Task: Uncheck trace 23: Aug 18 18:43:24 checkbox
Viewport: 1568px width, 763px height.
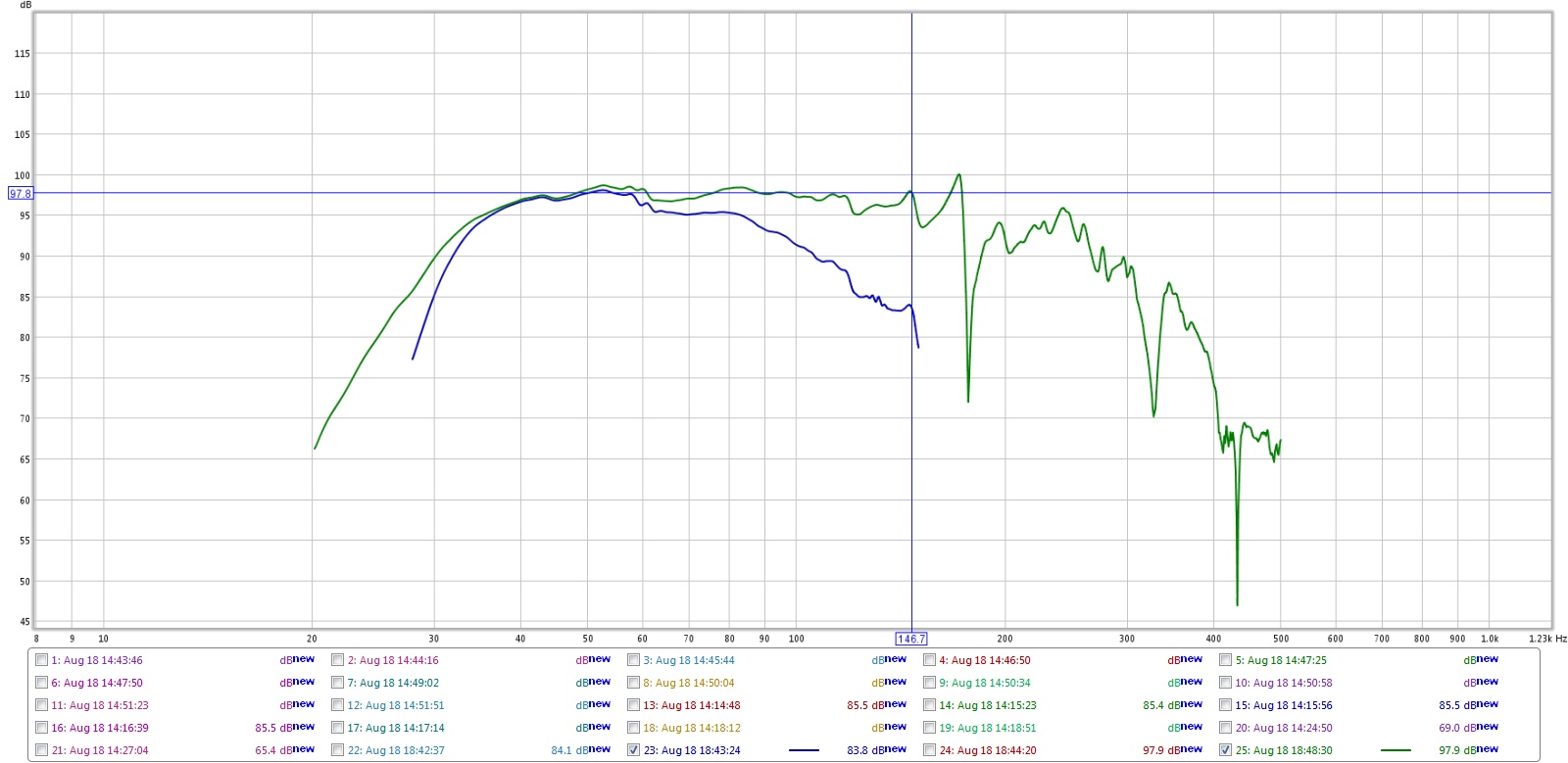Action: click(x=633, y=749)
